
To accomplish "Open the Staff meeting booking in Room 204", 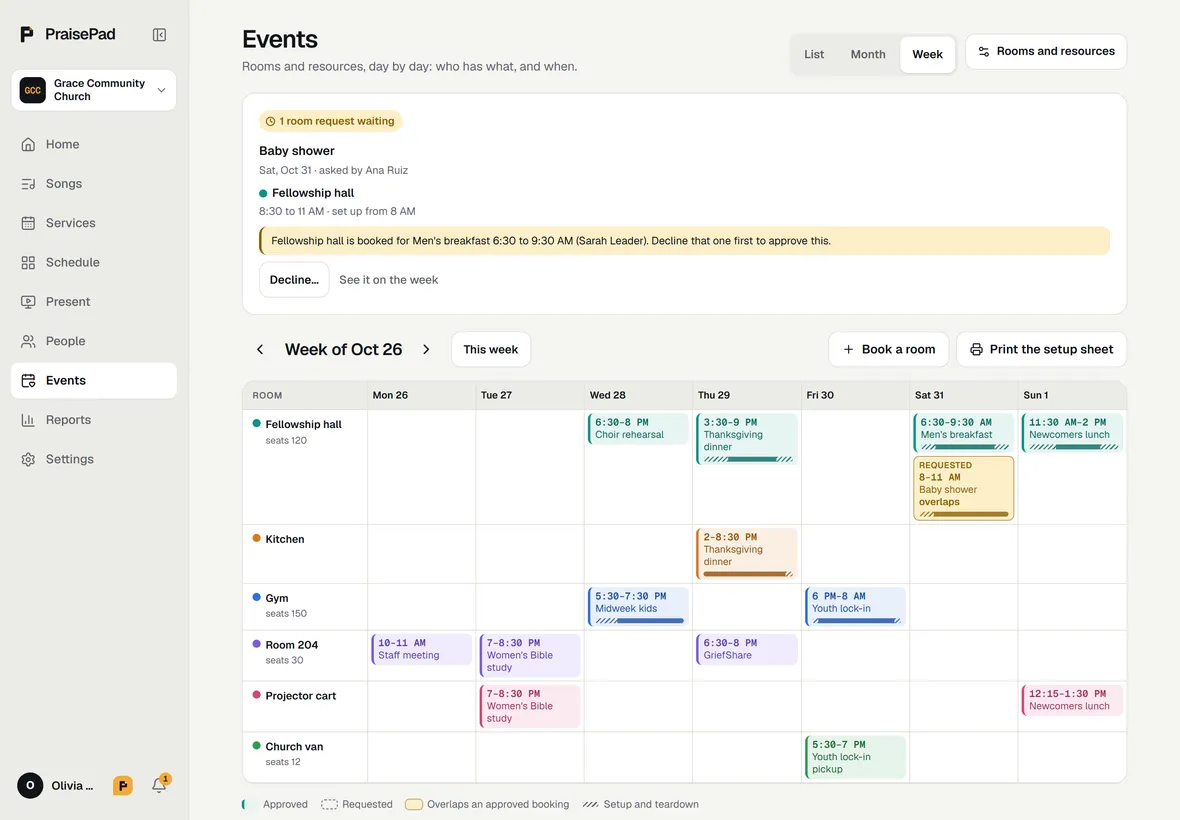I will (421, 649).
